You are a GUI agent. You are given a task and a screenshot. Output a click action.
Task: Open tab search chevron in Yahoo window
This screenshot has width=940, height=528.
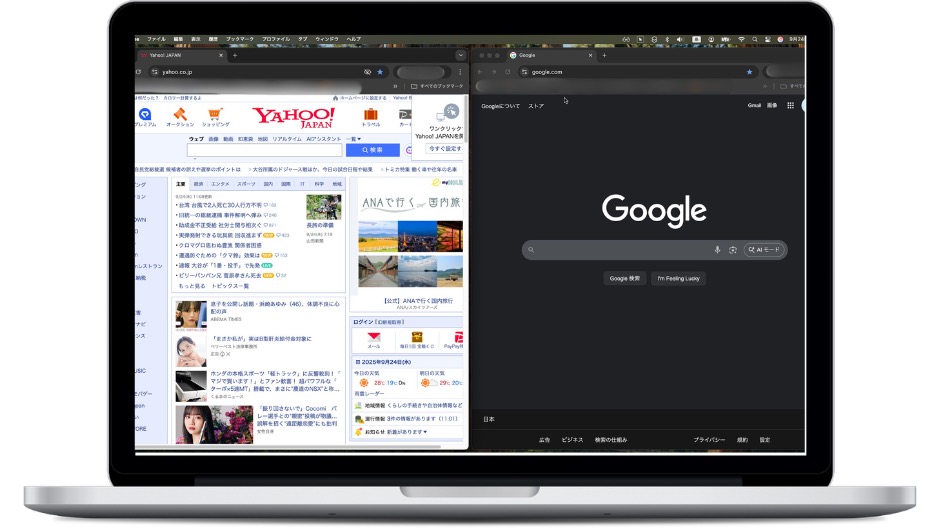click(x=460, y=56)
